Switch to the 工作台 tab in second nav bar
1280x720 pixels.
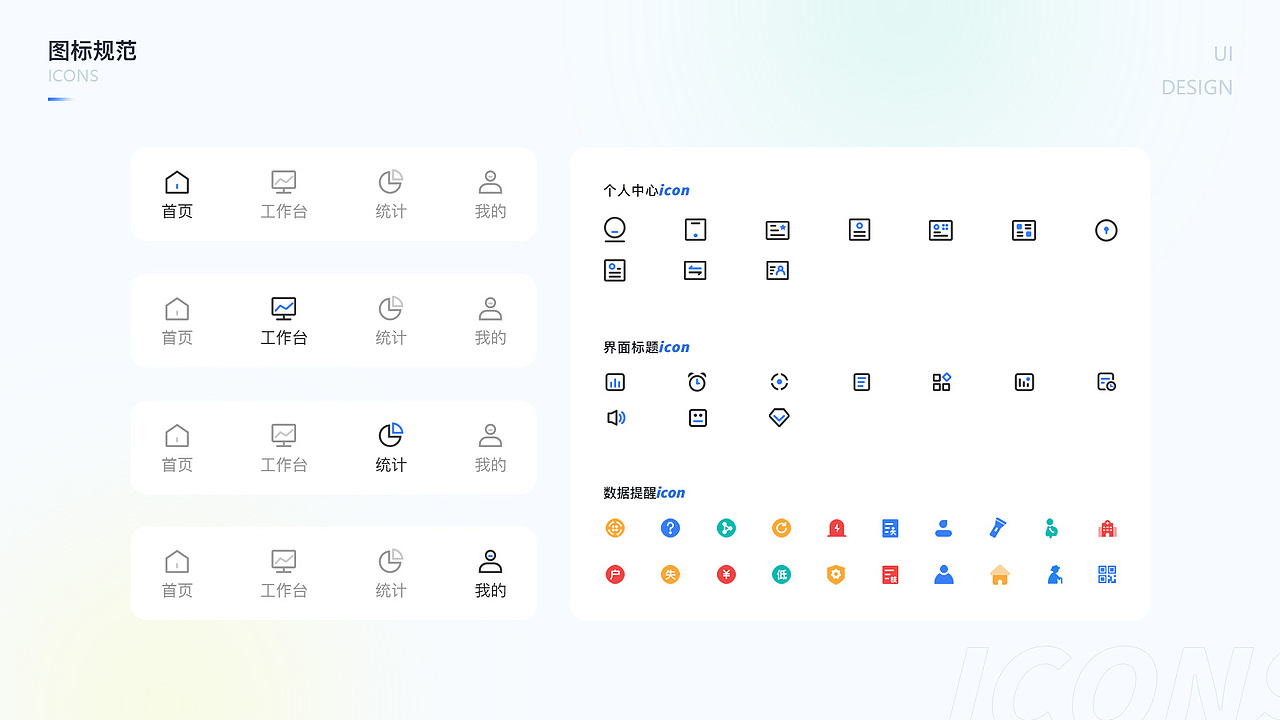[x=283, y=320]
